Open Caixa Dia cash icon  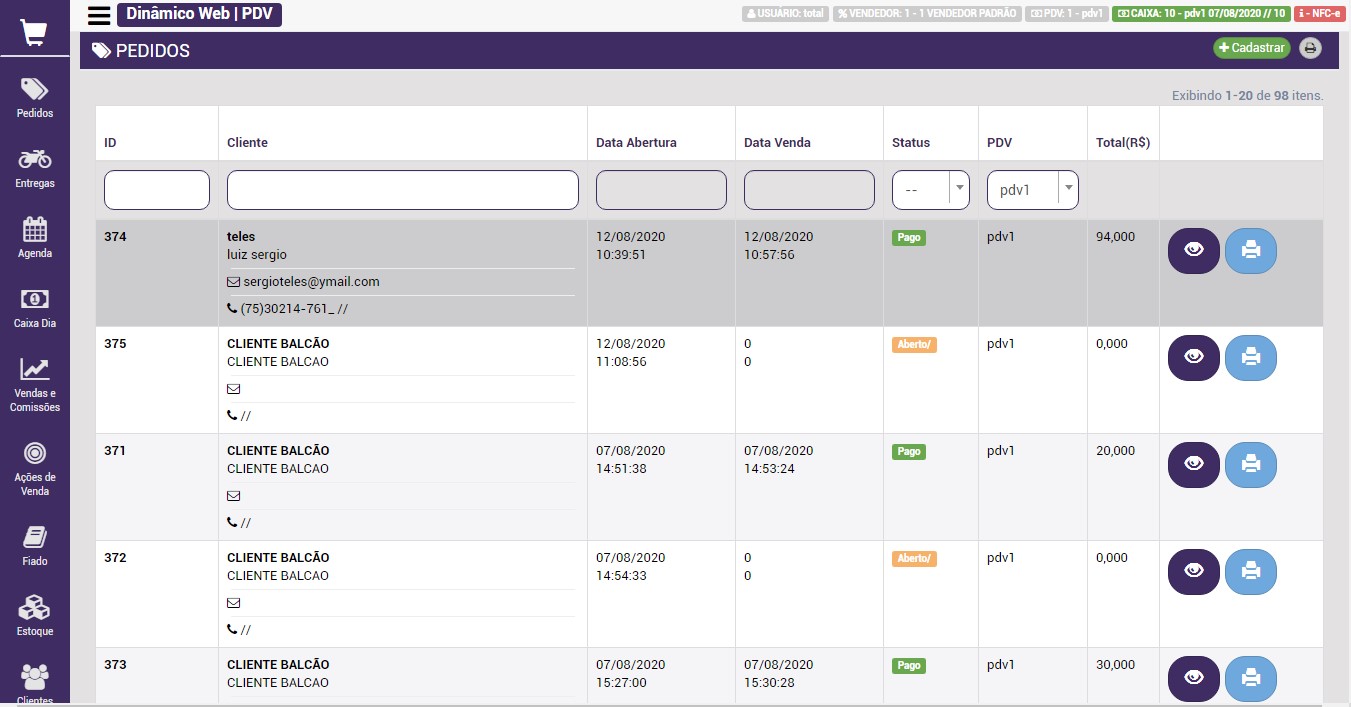pos(35,299)
